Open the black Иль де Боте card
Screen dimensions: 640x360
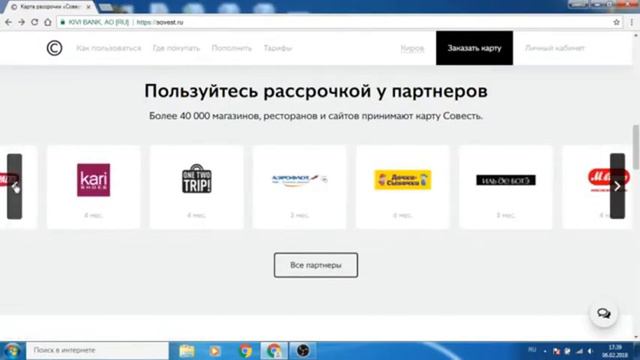(506, 187)
